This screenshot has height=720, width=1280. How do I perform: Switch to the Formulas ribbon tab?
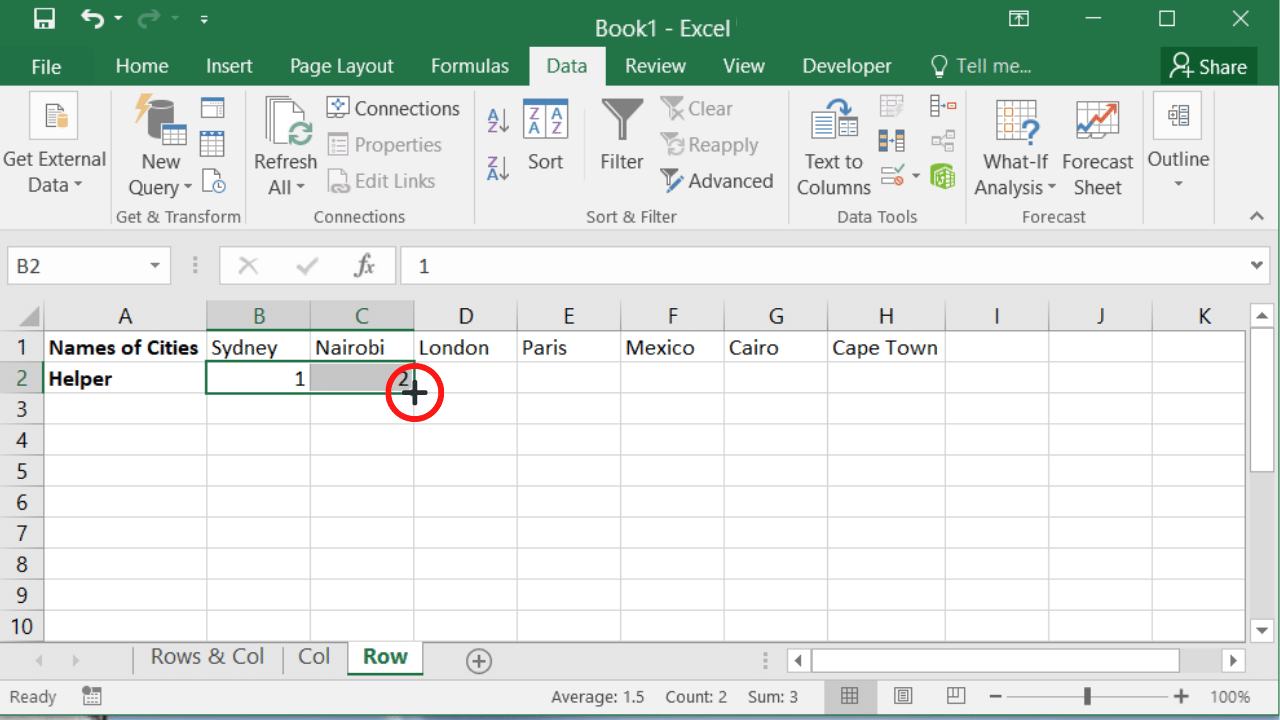tap(469, 66)
